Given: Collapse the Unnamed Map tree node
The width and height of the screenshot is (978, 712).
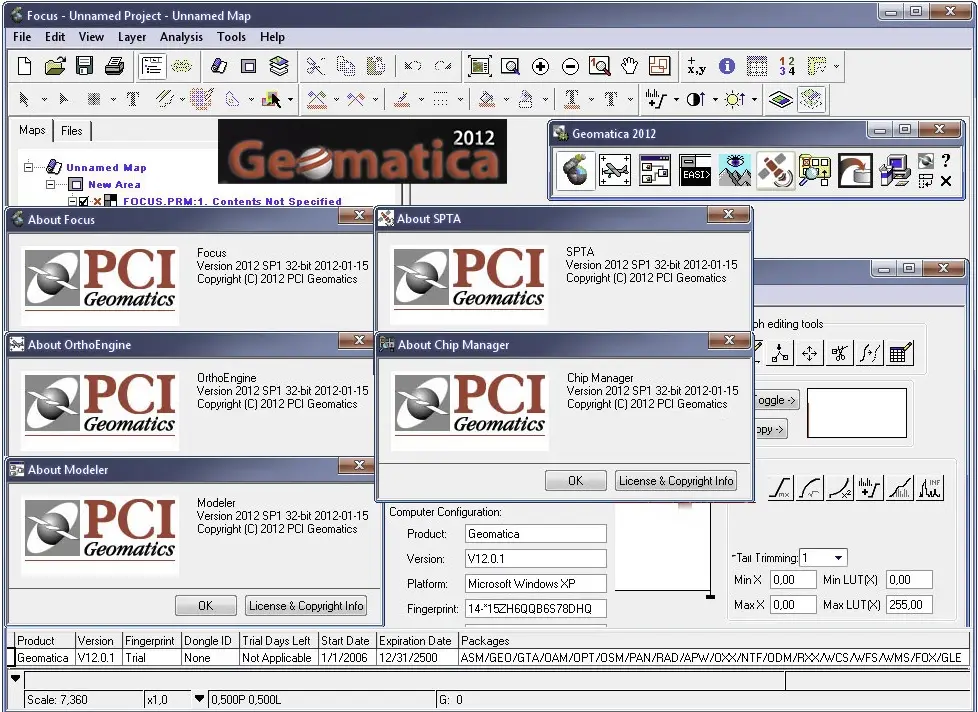Looking at the screenshot, I should (28, 167).
